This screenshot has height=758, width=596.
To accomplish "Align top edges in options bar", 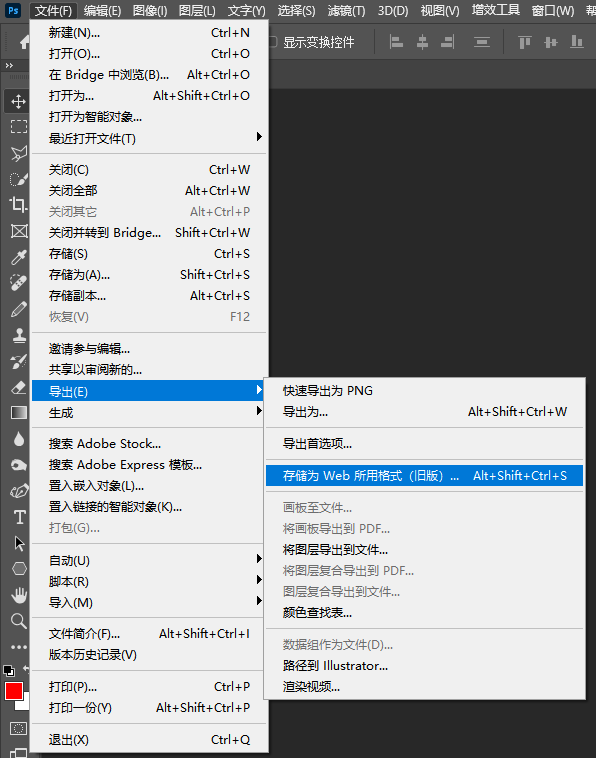I will pos(524,43).
